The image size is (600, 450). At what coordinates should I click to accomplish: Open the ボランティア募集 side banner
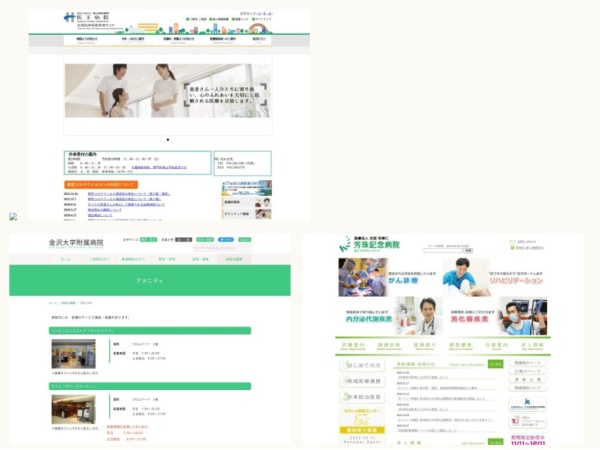pyautogui.click(x=247, y=214)
